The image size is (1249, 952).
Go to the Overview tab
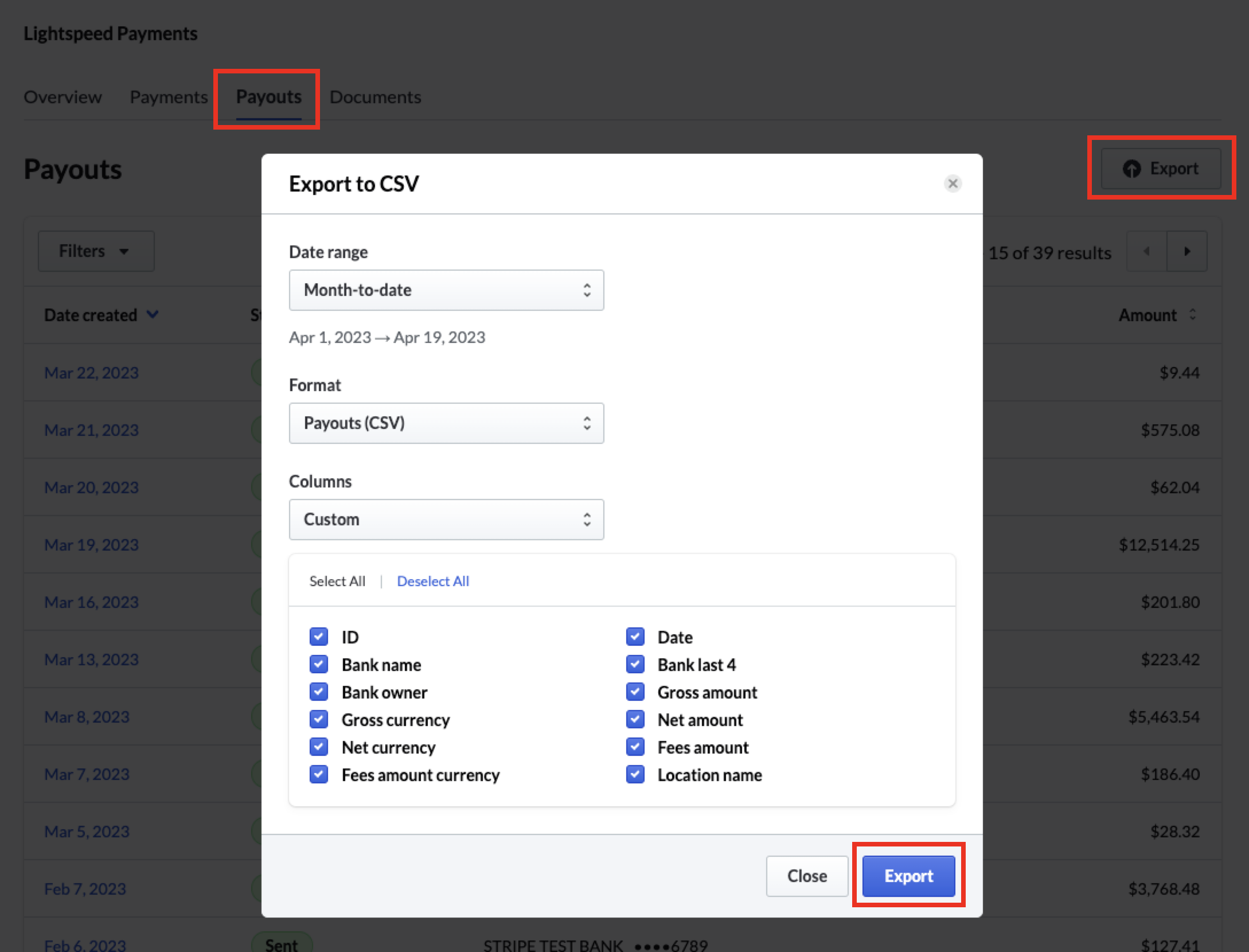tap(63, 97)
